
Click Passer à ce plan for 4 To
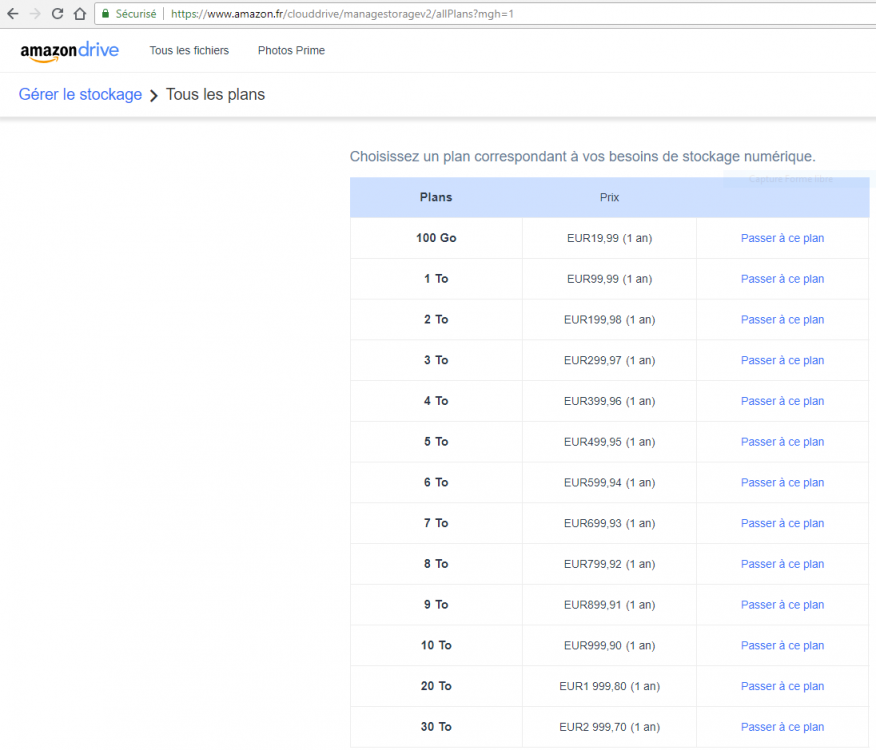coord(782,401)
